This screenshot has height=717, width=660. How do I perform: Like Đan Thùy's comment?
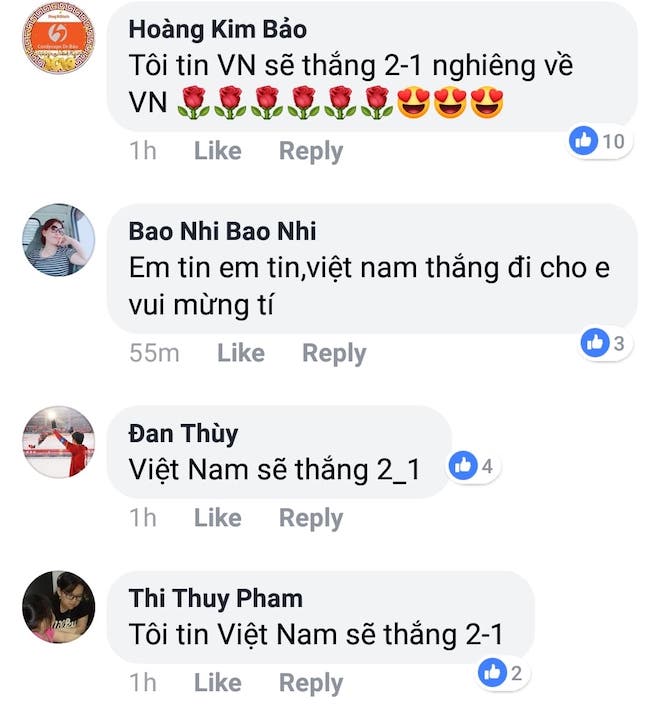[x=218, y=518]
